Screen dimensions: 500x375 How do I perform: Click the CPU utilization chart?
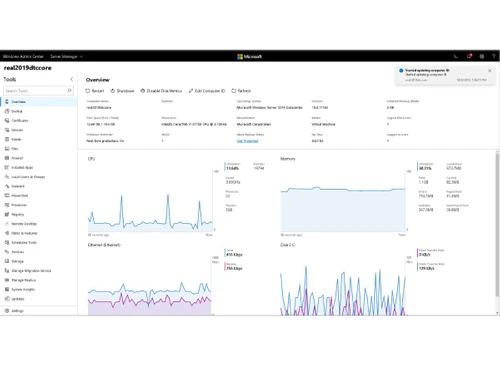pos(150,201)
